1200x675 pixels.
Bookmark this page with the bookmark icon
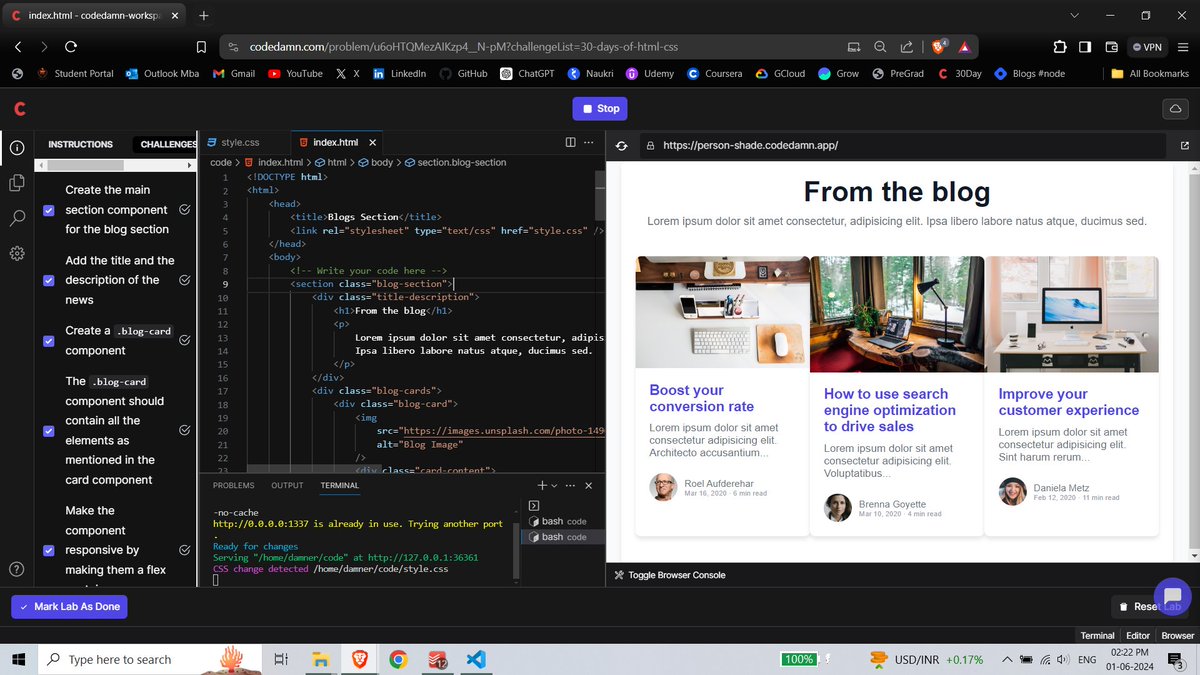point(201,46)
